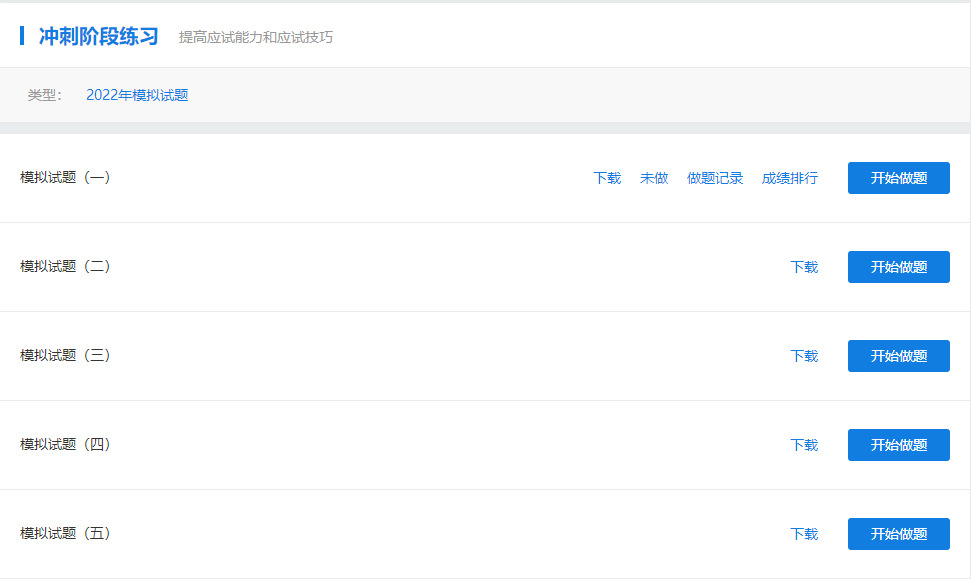Download 模拟试题（四）
The height and width of the screenshot is (579, 971).
pos(804,445)
